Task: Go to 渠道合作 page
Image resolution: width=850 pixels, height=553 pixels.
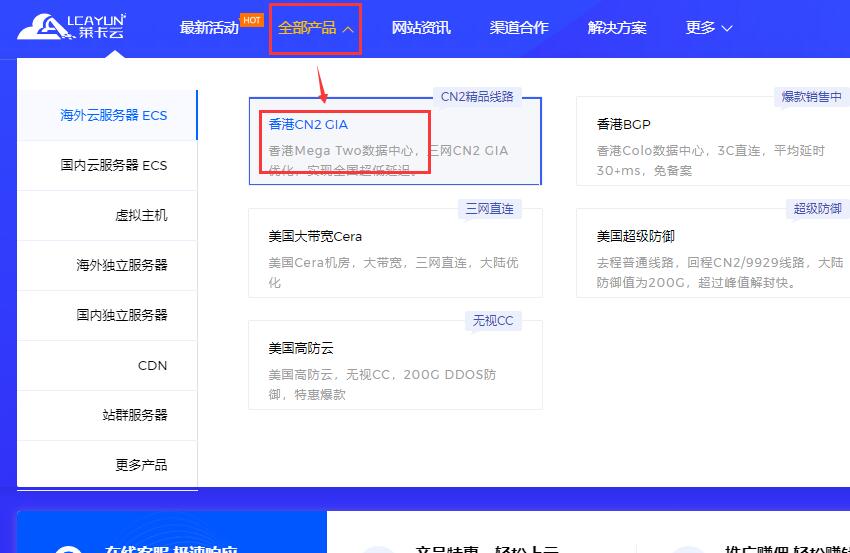Action: click(x=519, y=28)
